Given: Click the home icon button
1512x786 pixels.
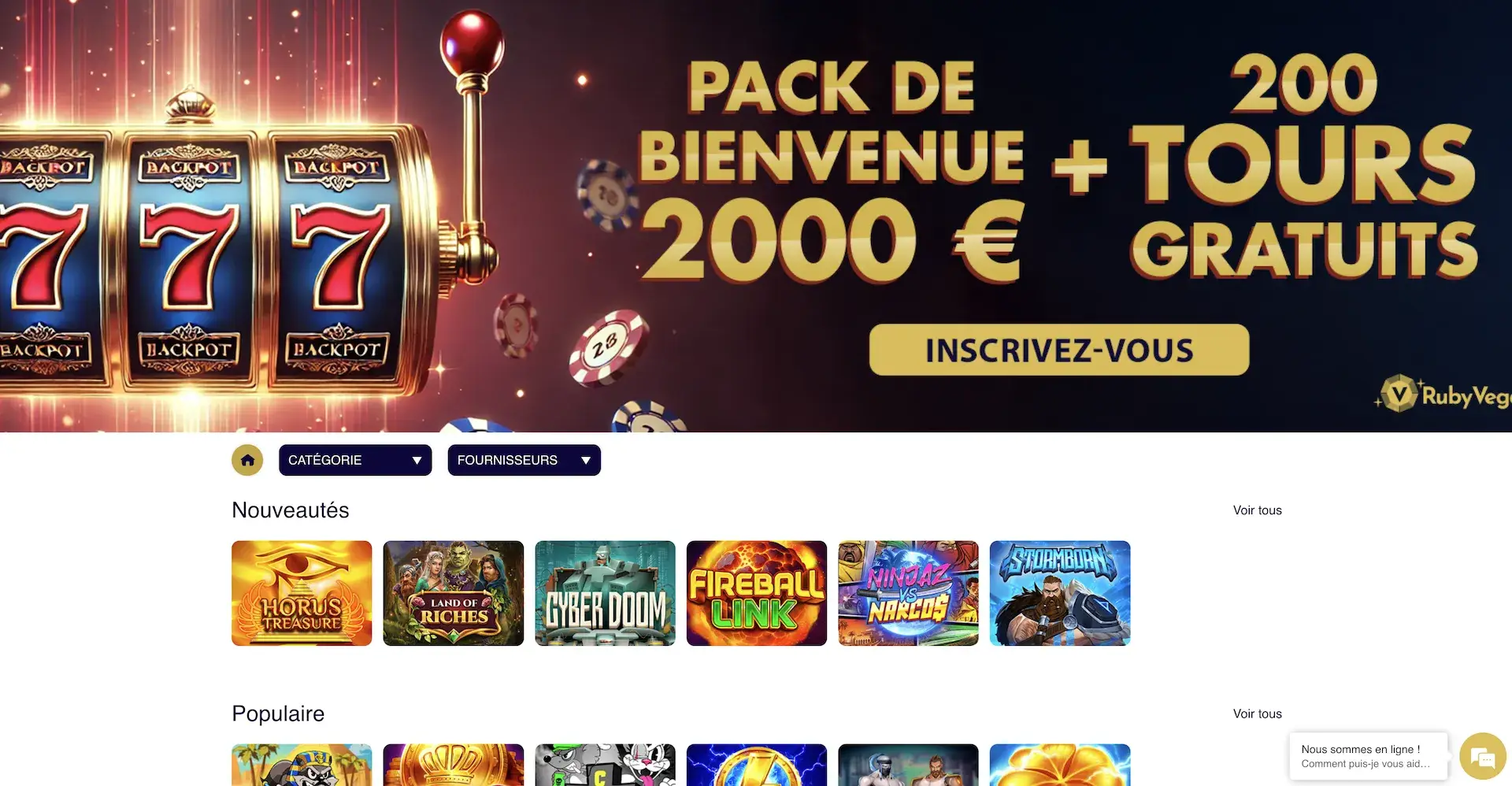Looking at the screenshot, I should point(247,460).
